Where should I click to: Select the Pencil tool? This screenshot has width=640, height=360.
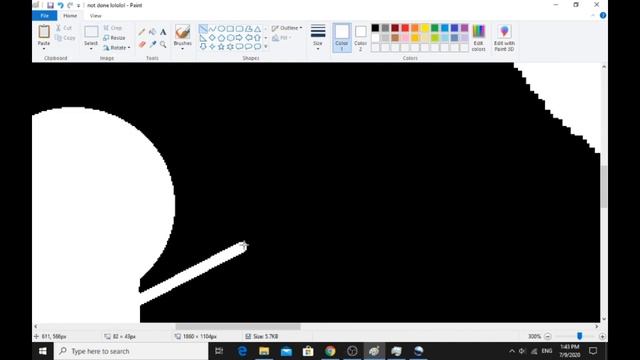(x=142, y=32)
